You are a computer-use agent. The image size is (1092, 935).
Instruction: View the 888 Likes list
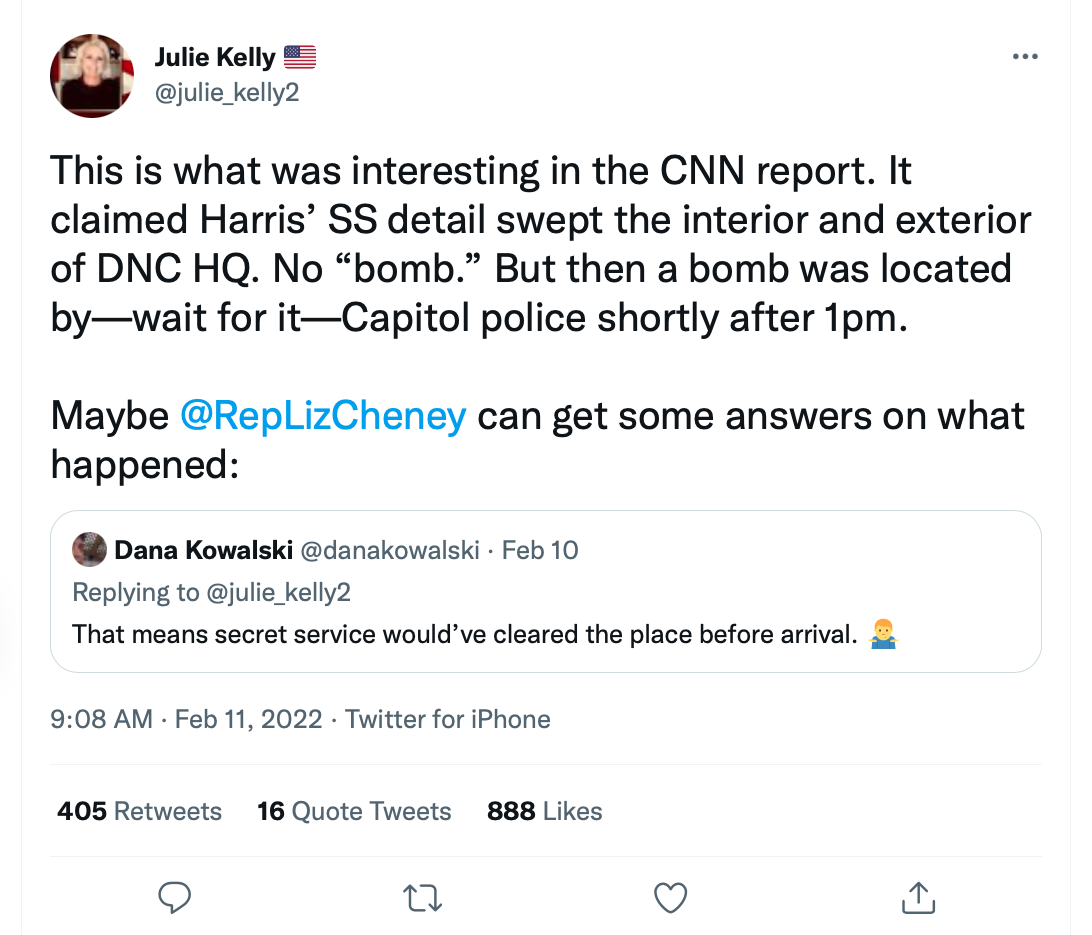(544, 810)
